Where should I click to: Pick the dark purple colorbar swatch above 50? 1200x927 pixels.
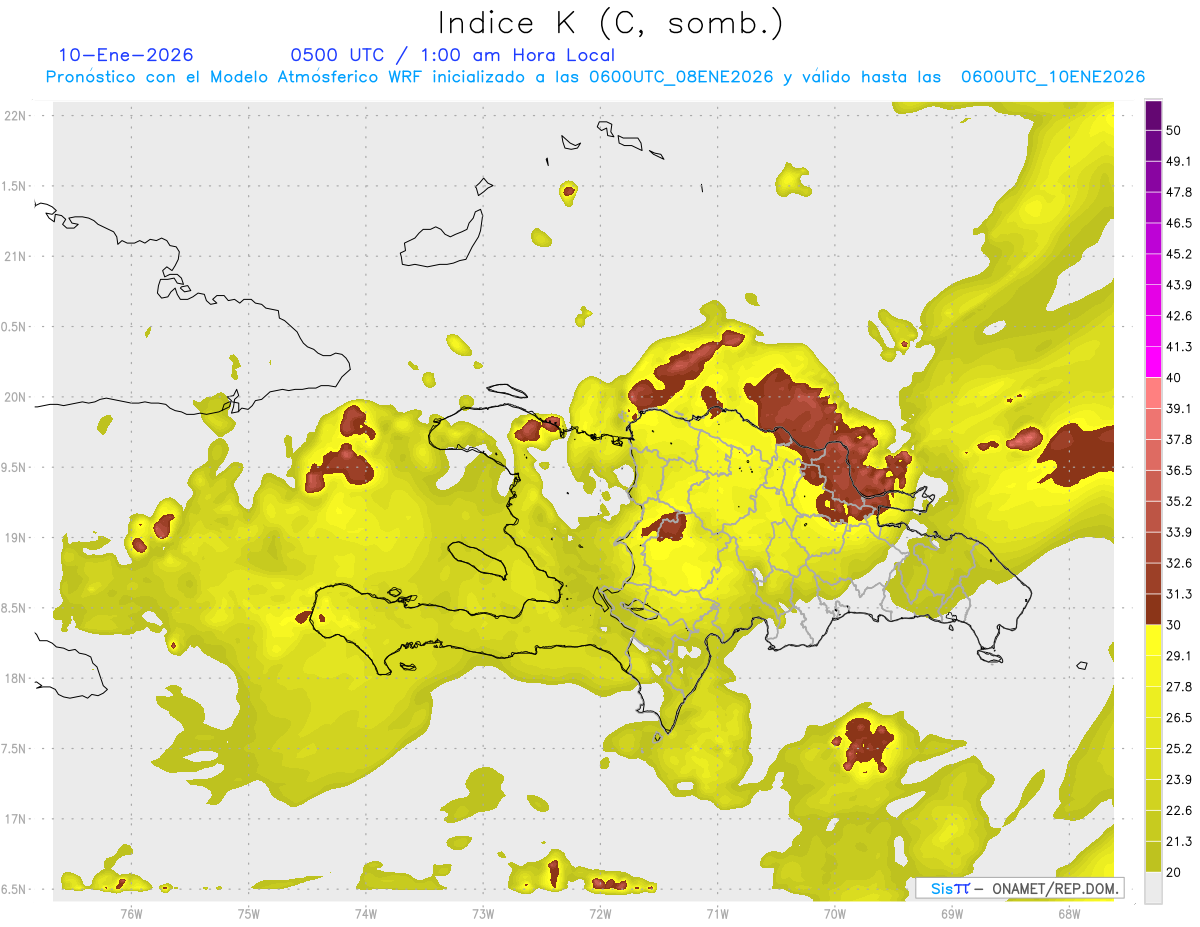tap(1153, 115)
